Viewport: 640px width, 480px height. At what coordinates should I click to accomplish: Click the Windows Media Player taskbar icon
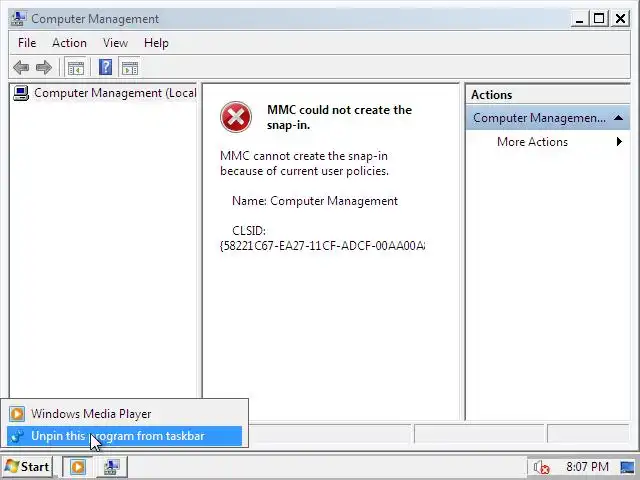pyautogui.click(x=78, y=467)
